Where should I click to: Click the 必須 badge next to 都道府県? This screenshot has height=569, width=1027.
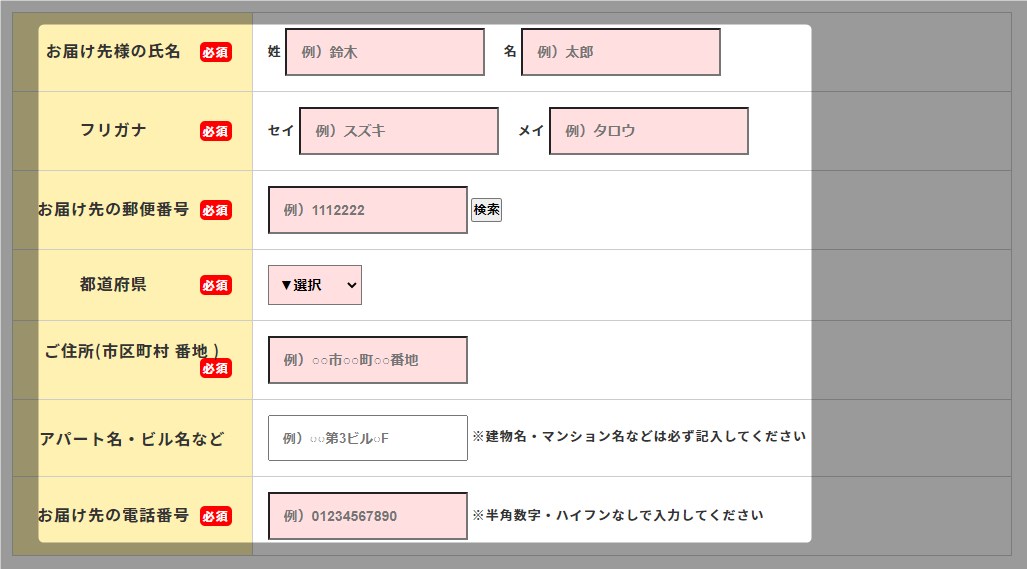215,285
